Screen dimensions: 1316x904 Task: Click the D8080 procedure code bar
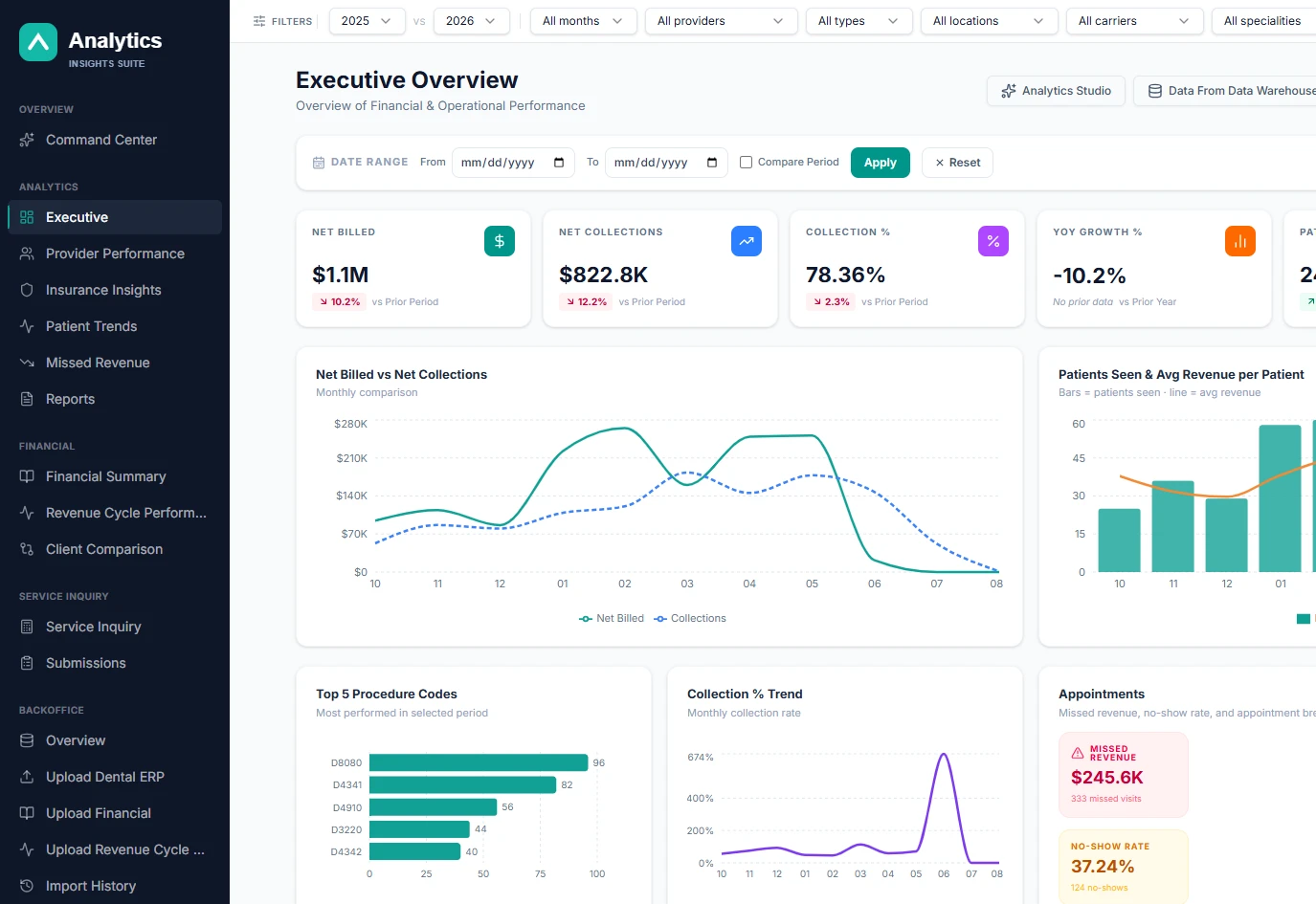[479, 762]
